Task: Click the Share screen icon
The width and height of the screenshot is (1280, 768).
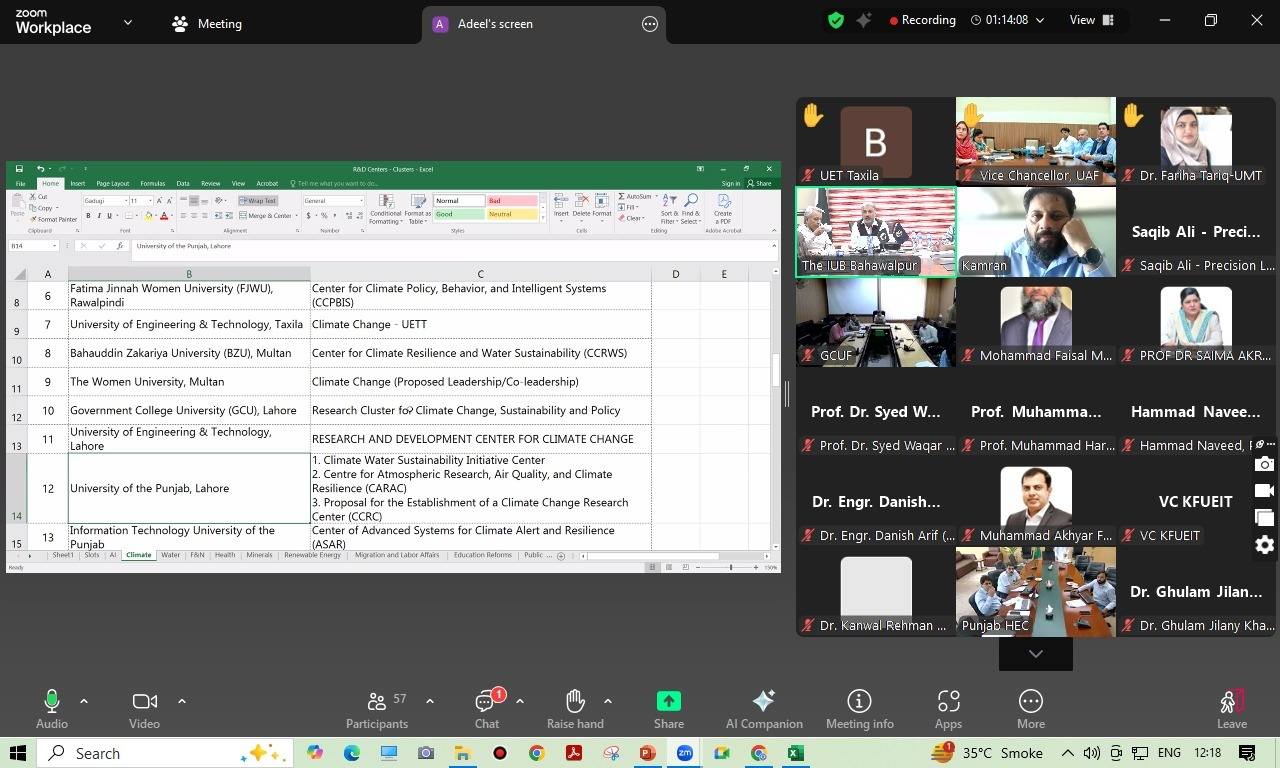Action: coord(668,702)
